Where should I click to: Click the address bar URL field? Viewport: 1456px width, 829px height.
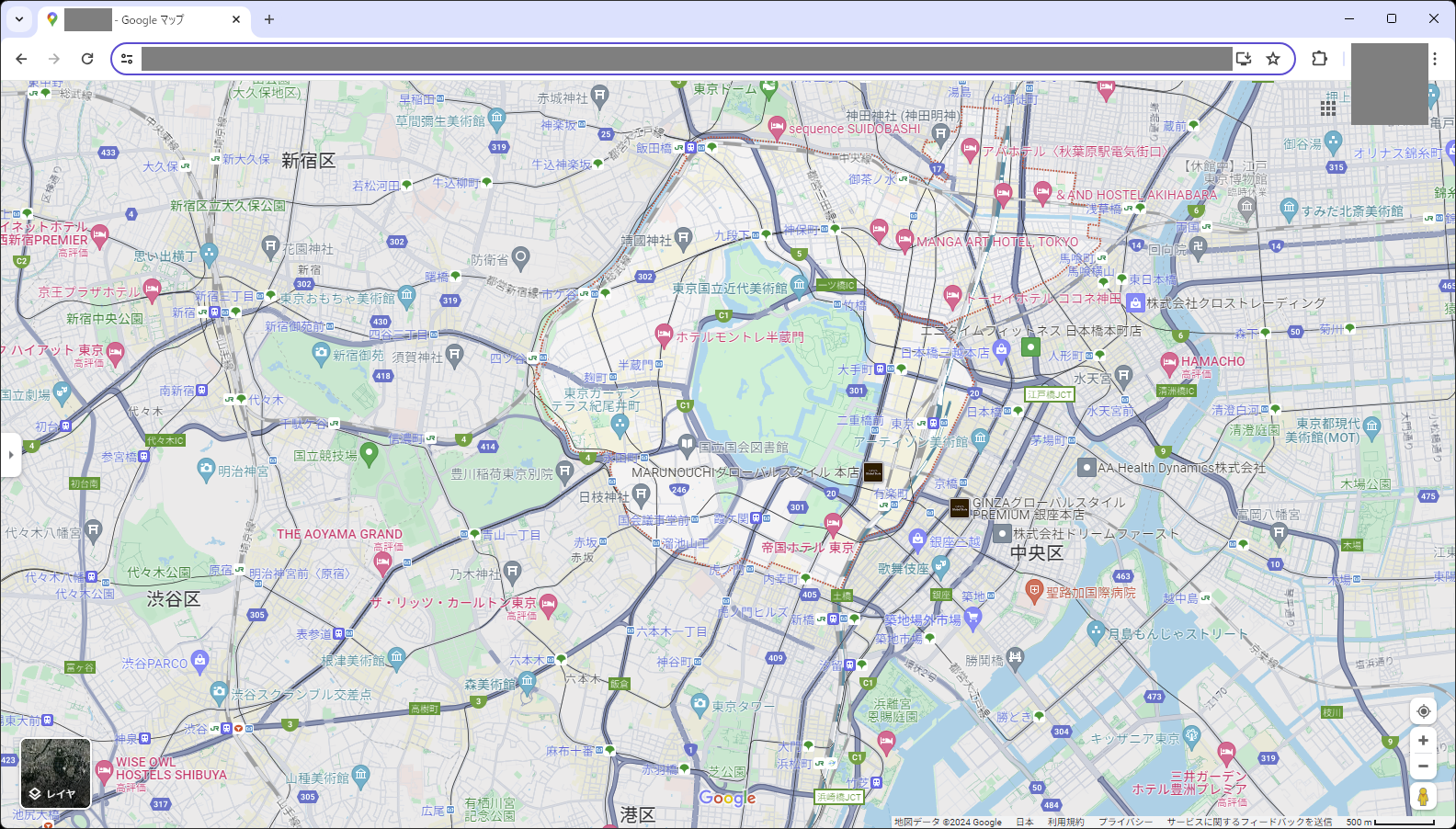(686, 59)
